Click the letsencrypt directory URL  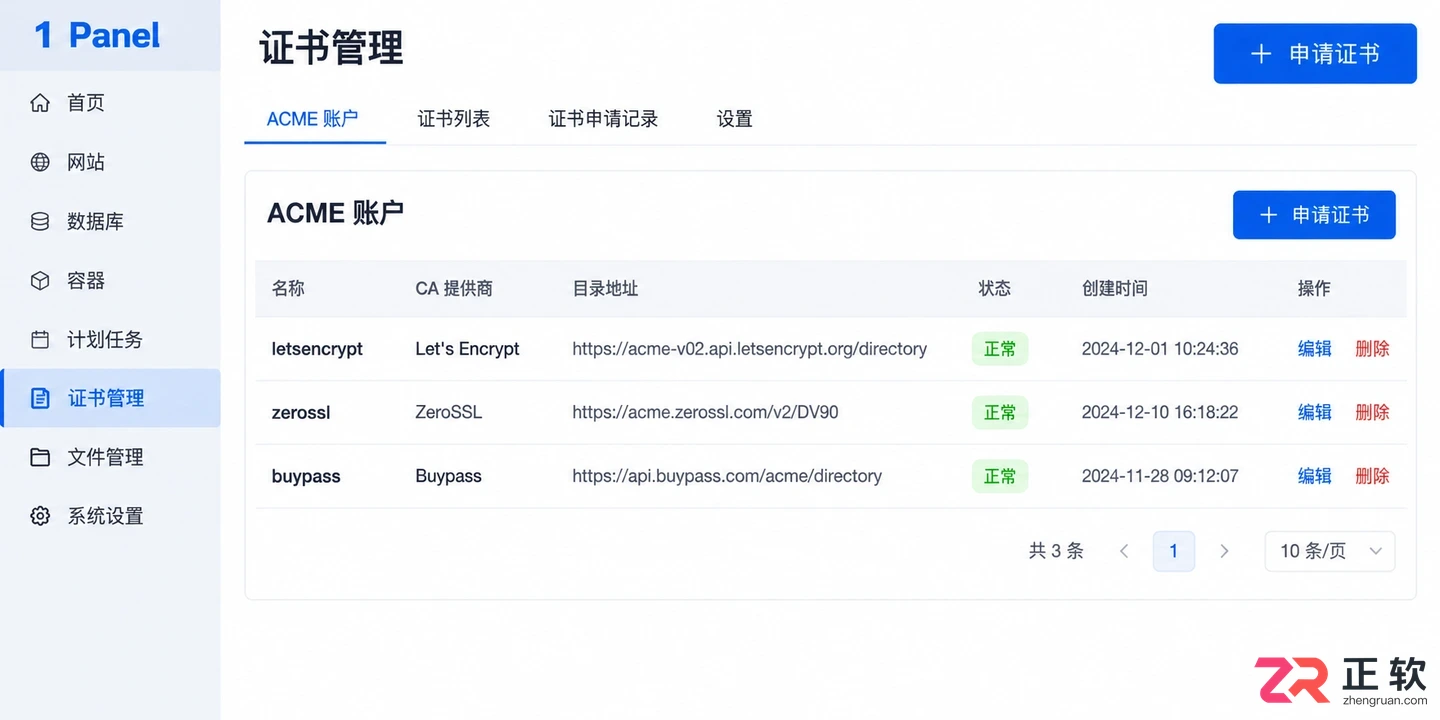[x=750, y=349]
